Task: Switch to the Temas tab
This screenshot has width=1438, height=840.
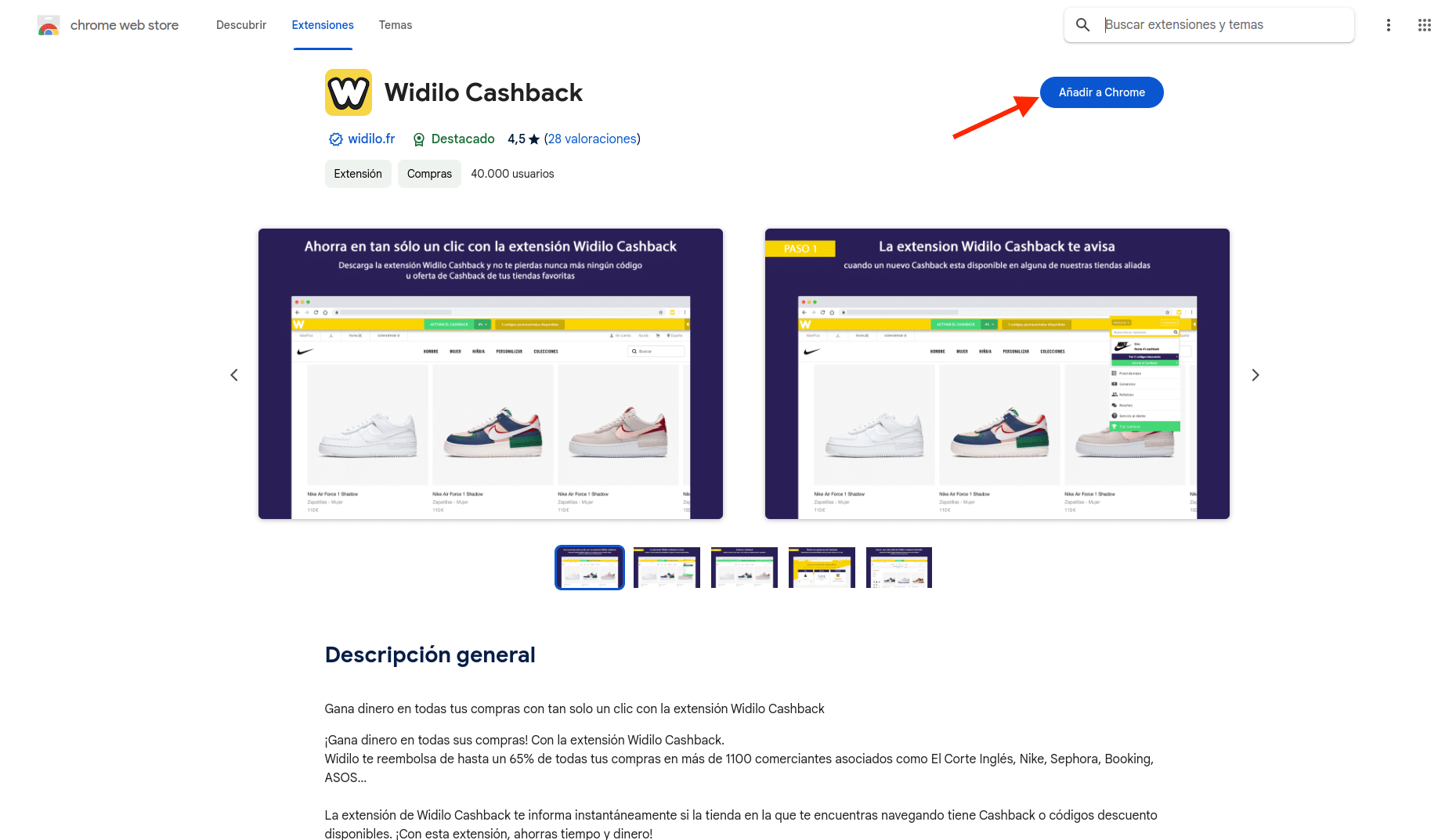Action: 396,25
